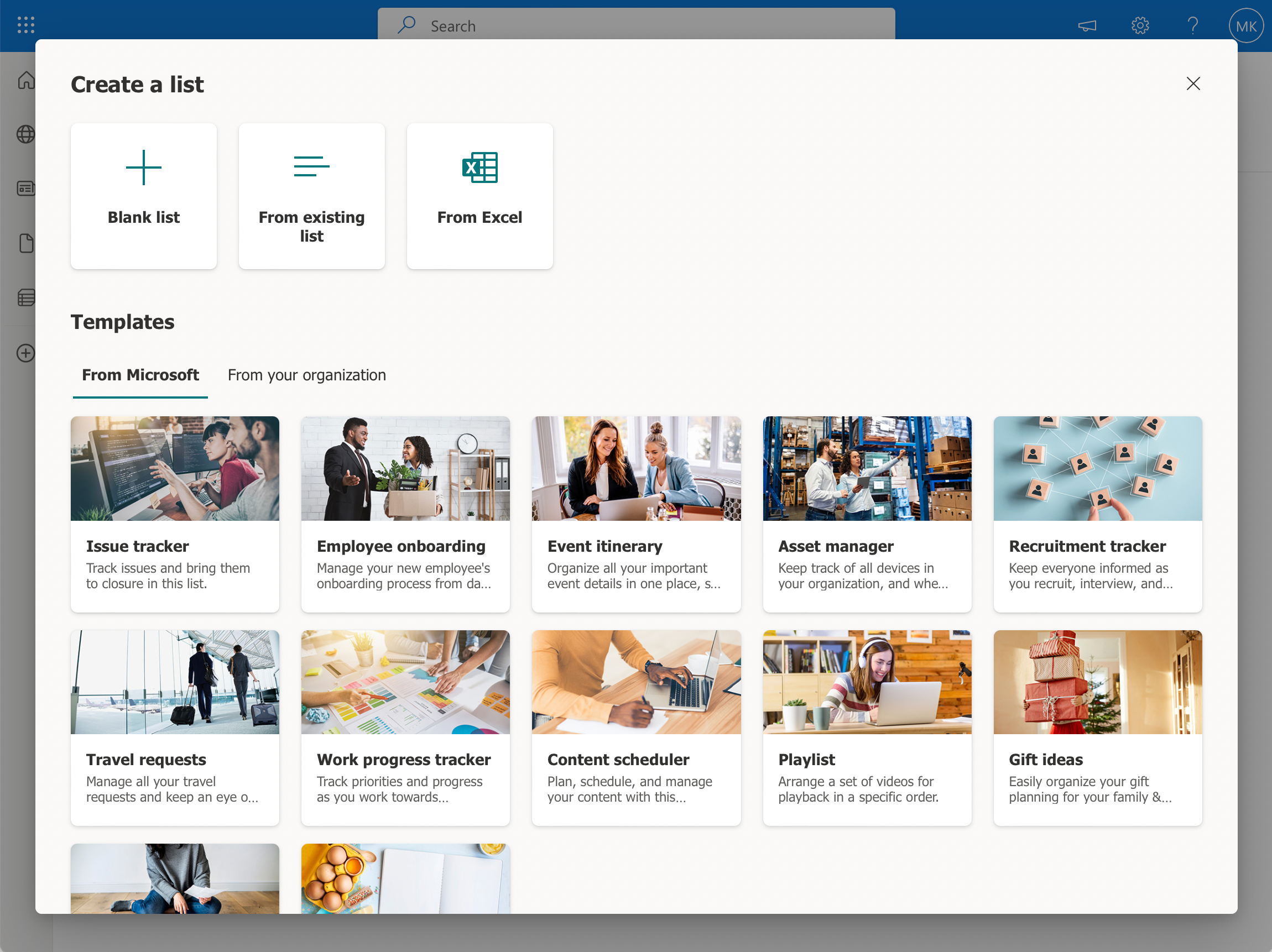The height and width of the screenshot is (952, 1272).
Task: Select the From existing list icon
Action: coord(311,164)
